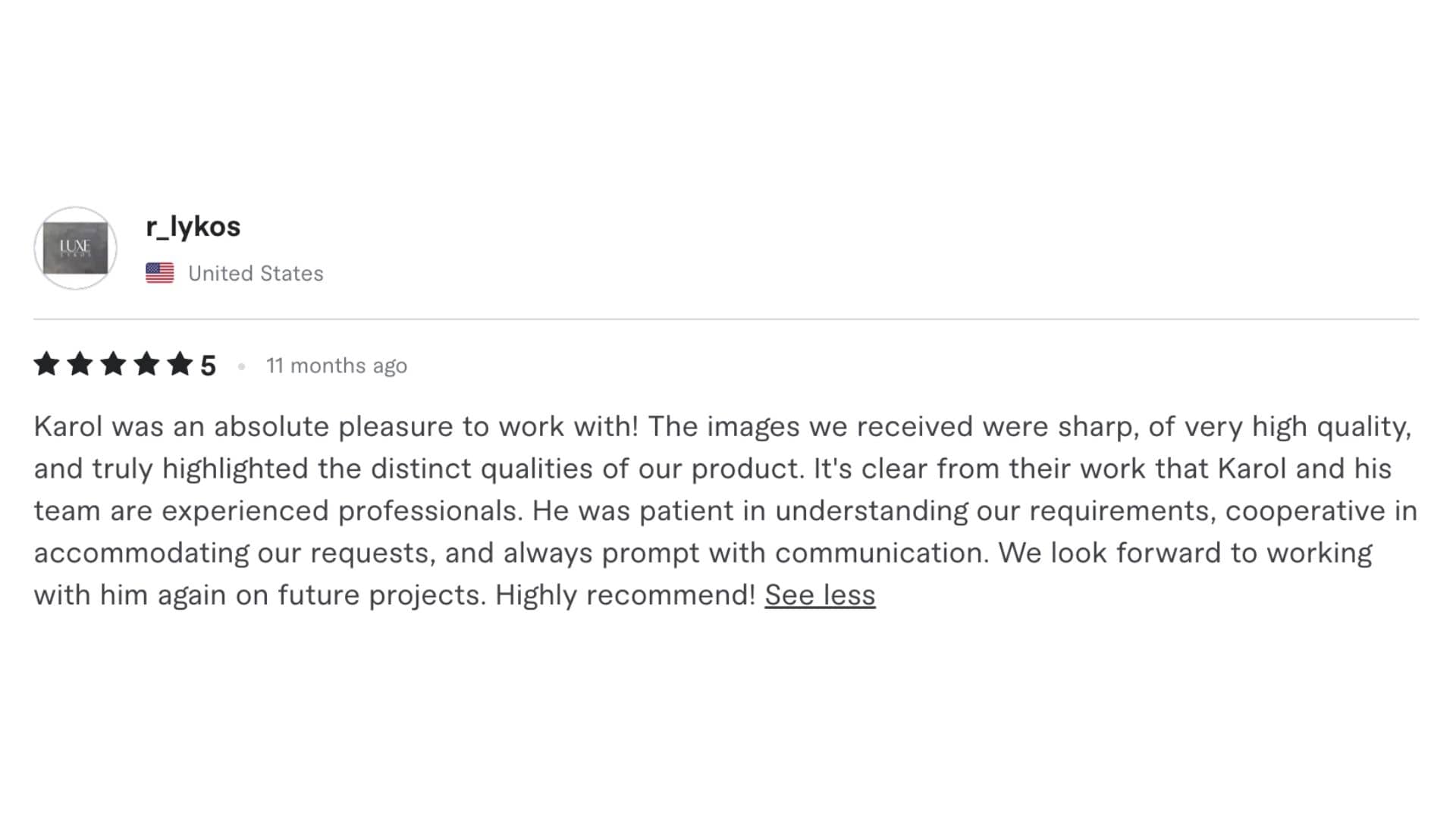
Task: Click the 'Highly recommend!' sentence
Action: point(626,595)
